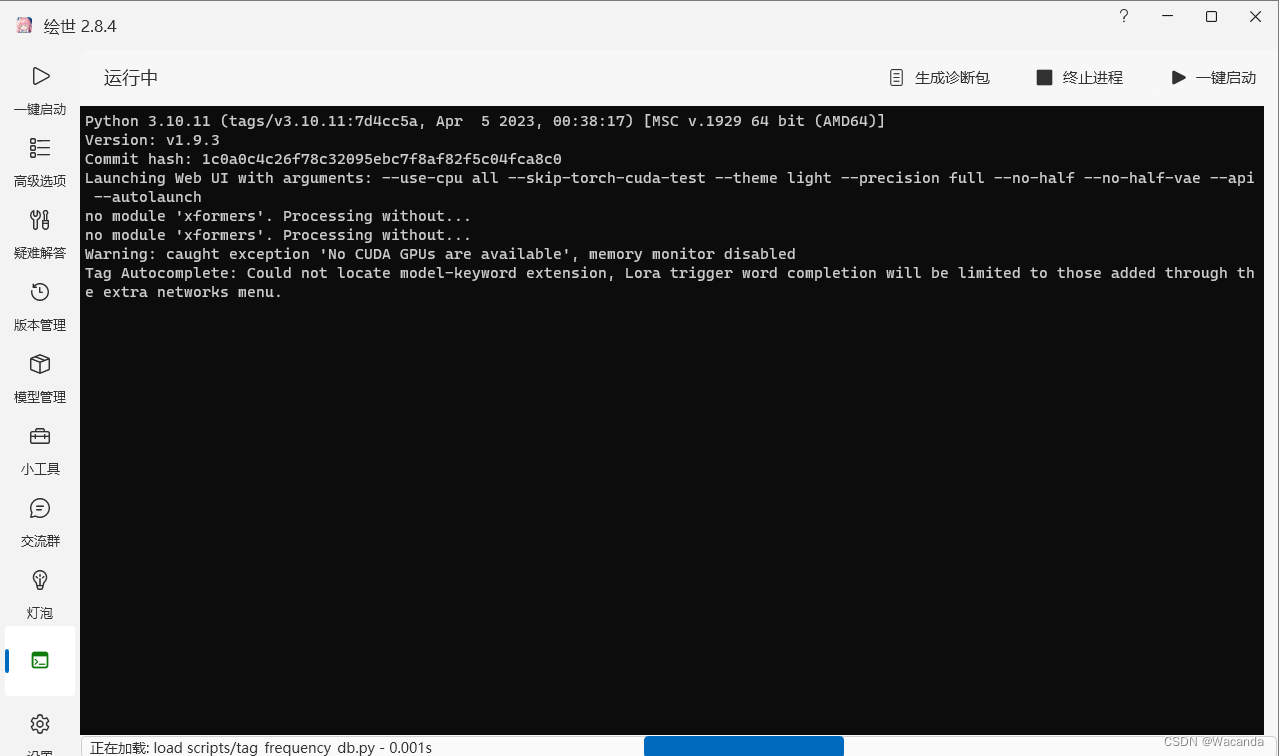Open 灯泡 lightbulb page in sidebar
This screenshot has width=1279, height=756.
pyautogui.click(x=40, y=594)
